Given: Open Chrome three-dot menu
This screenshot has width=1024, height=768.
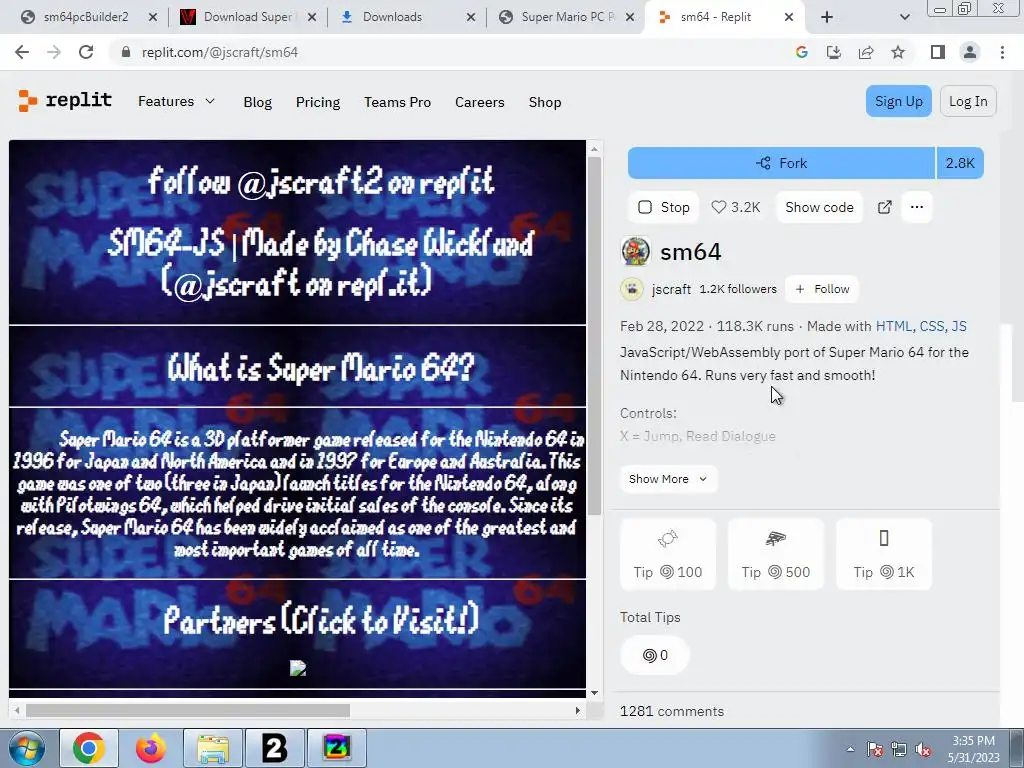Looking at the screenshot, I should coord(1002,52).
